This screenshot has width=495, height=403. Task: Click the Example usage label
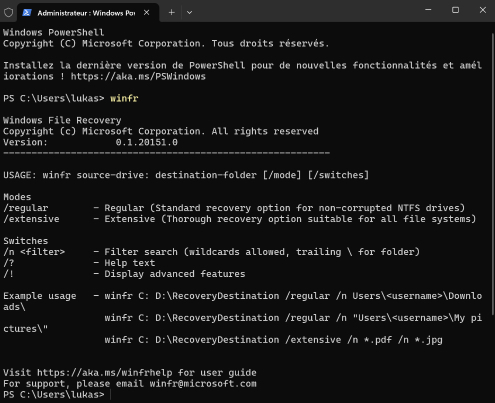pyautogui.click(x=40, y=296)
